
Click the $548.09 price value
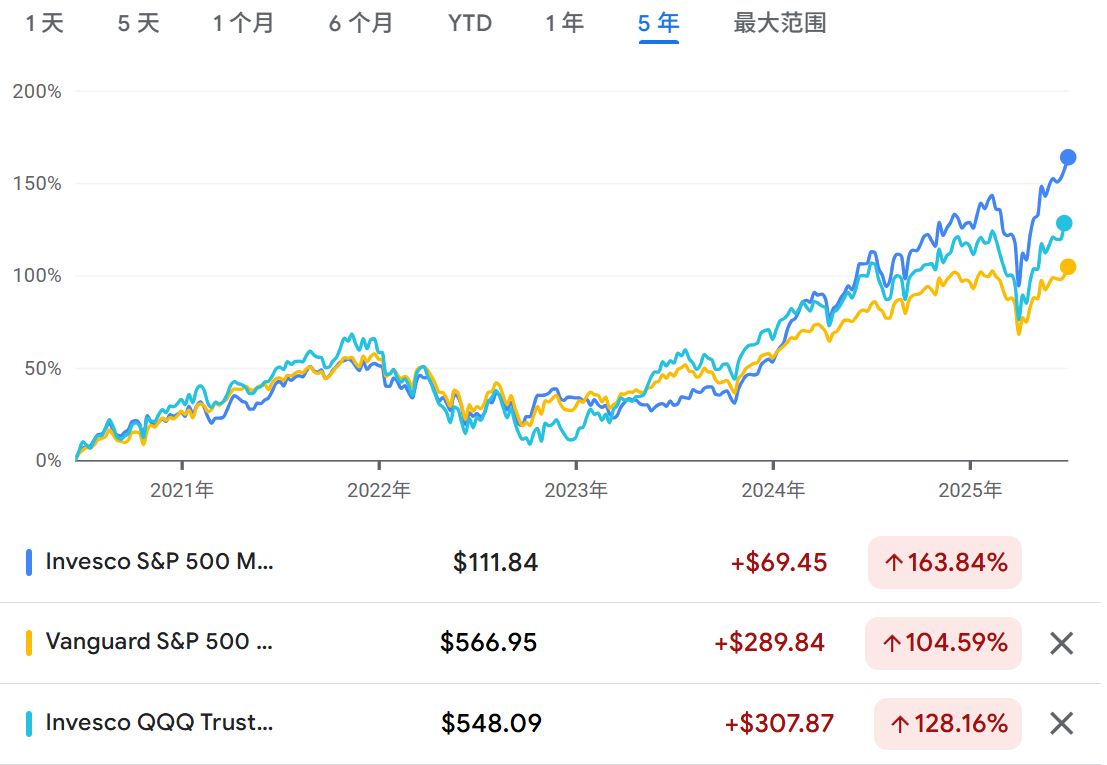coord(491,723)
